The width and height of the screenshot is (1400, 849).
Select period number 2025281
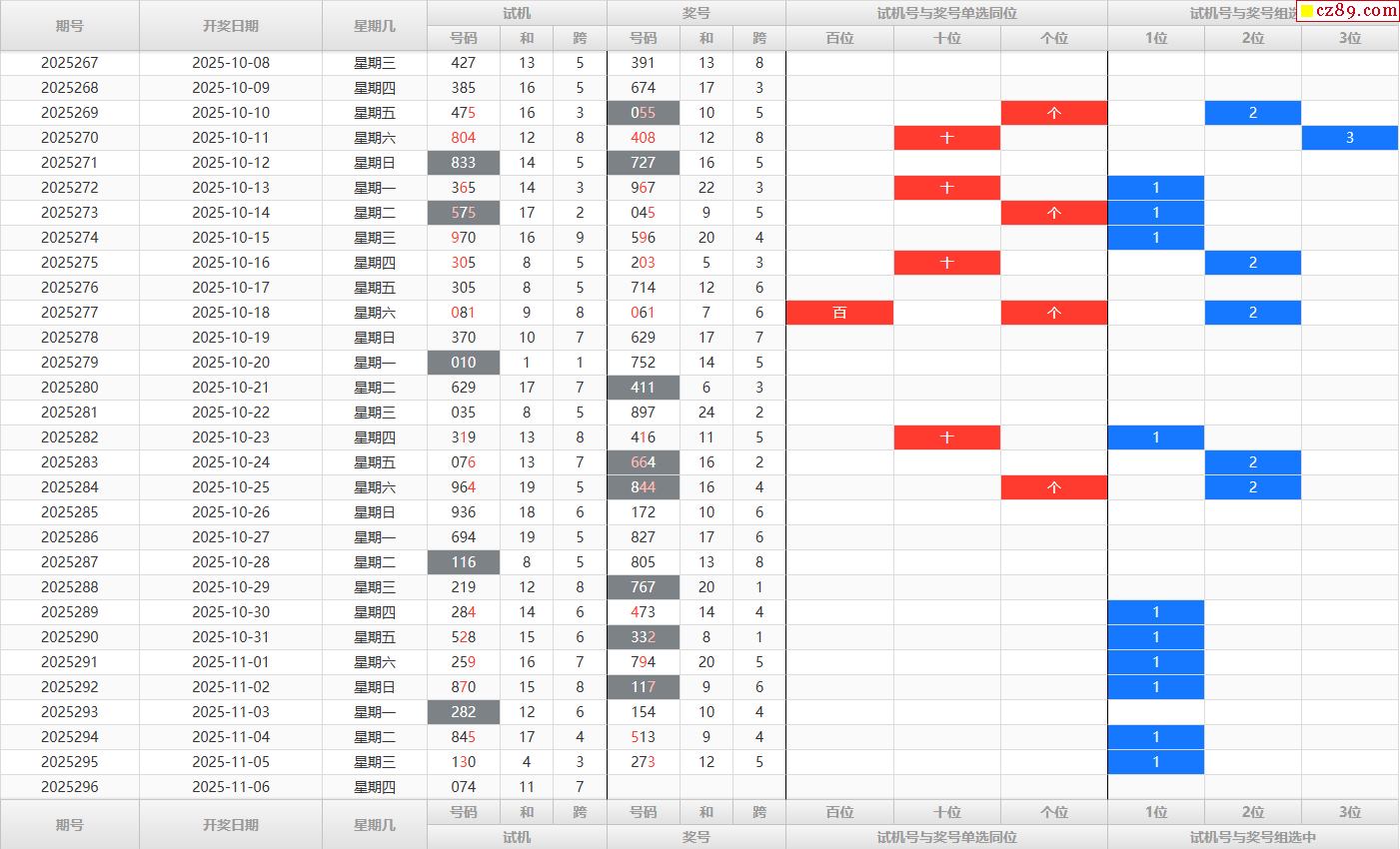click(x=70, y=413)
